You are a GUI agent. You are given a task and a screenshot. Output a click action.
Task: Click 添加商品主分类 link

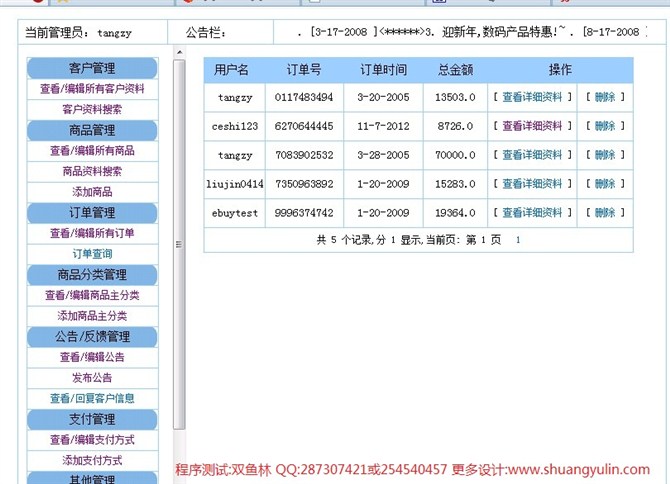[x=92, y=316]
